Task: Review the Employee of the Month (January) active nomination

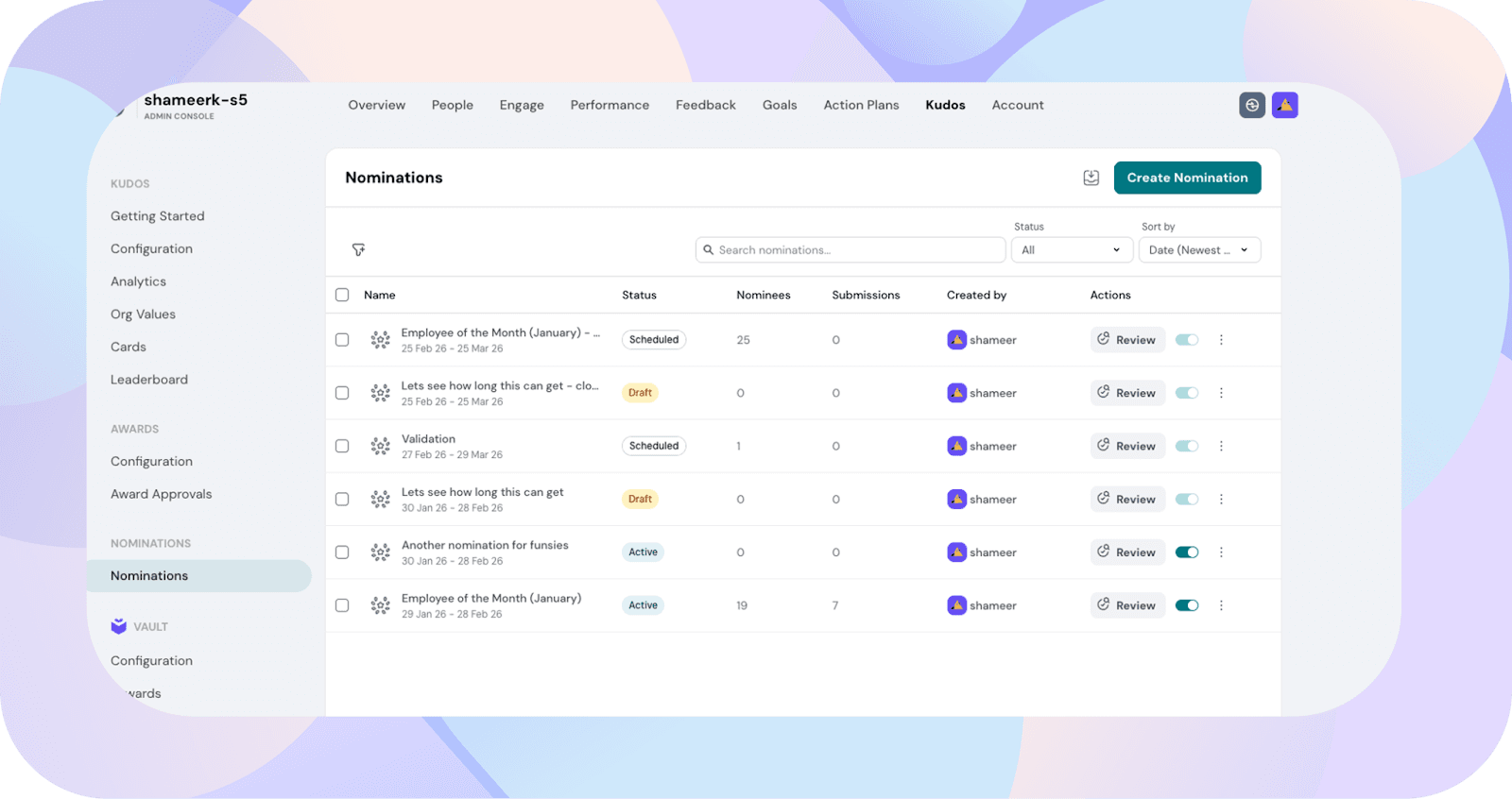Action: pyautogui.click(x=1126, y=605)
